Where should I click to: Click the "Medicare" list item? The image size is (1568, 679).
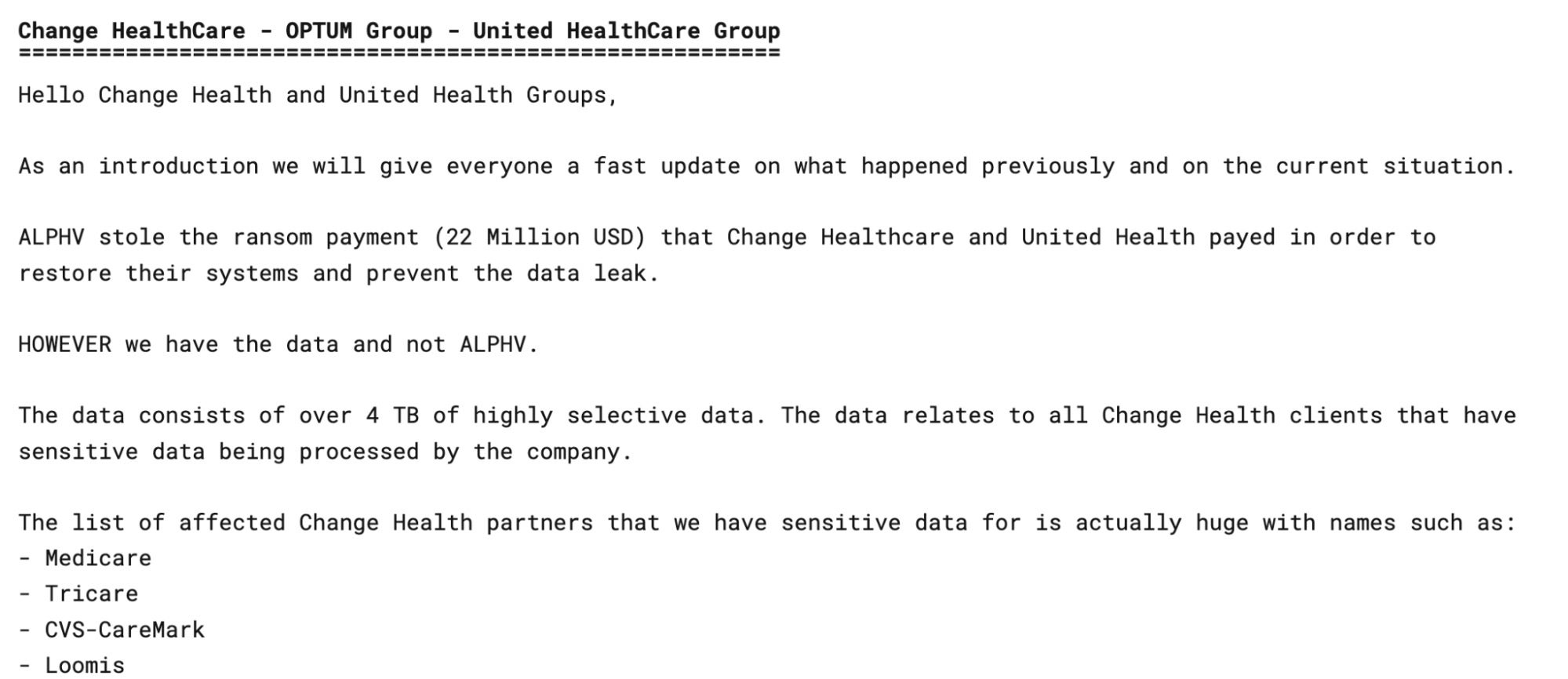coord(97,558)
